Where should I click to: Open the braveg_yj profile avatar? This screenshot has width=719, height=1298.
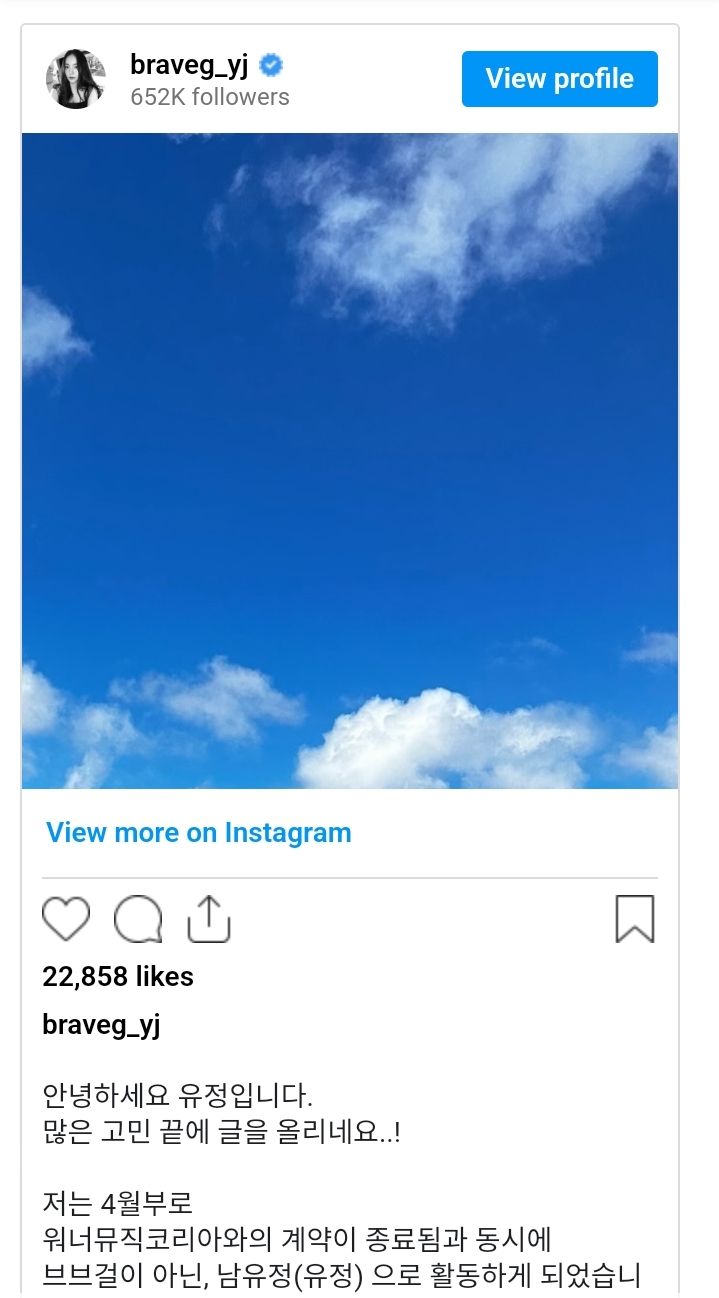click(76, 79)
